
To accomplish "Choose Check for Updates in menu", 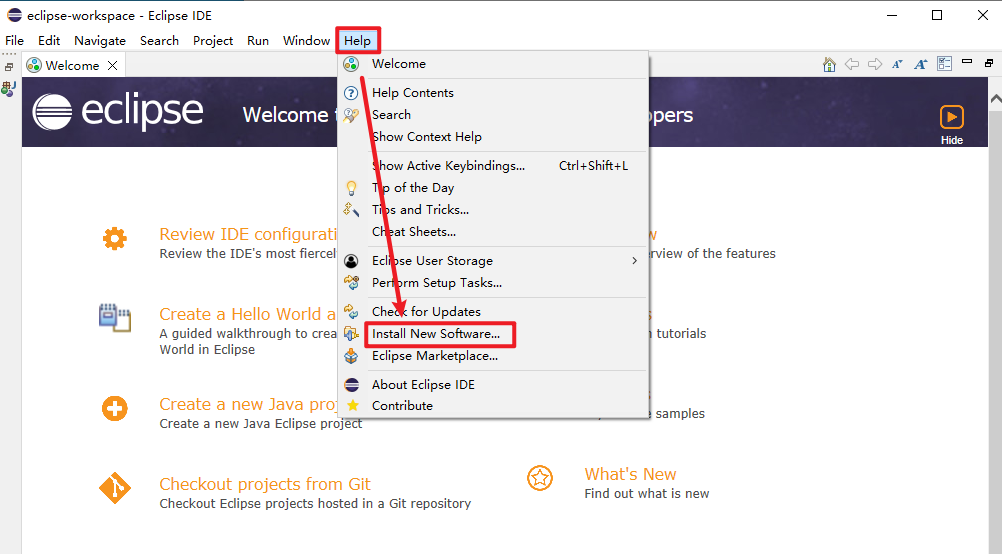I will point(426,312).
